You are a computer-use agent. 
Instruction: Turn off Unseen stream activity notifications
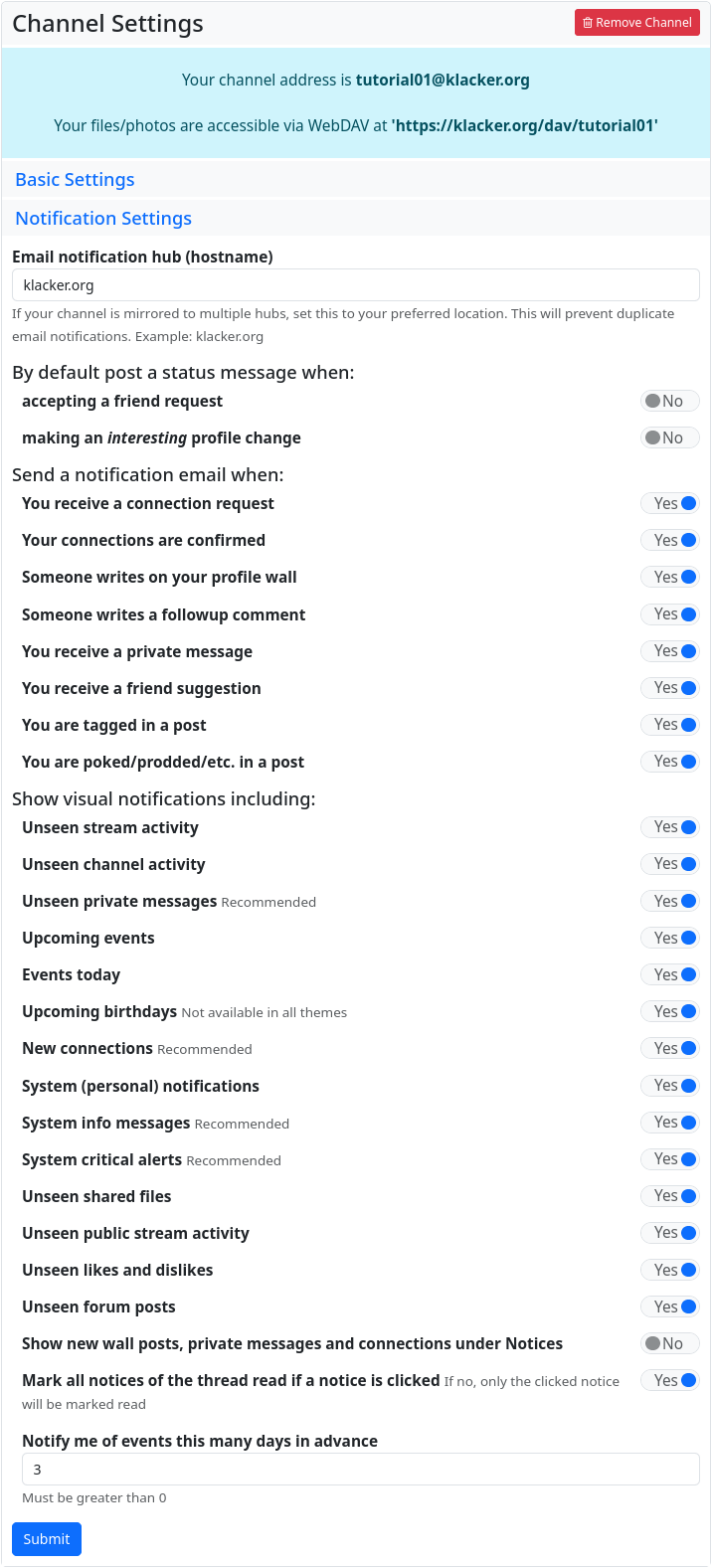click(669, 827)
